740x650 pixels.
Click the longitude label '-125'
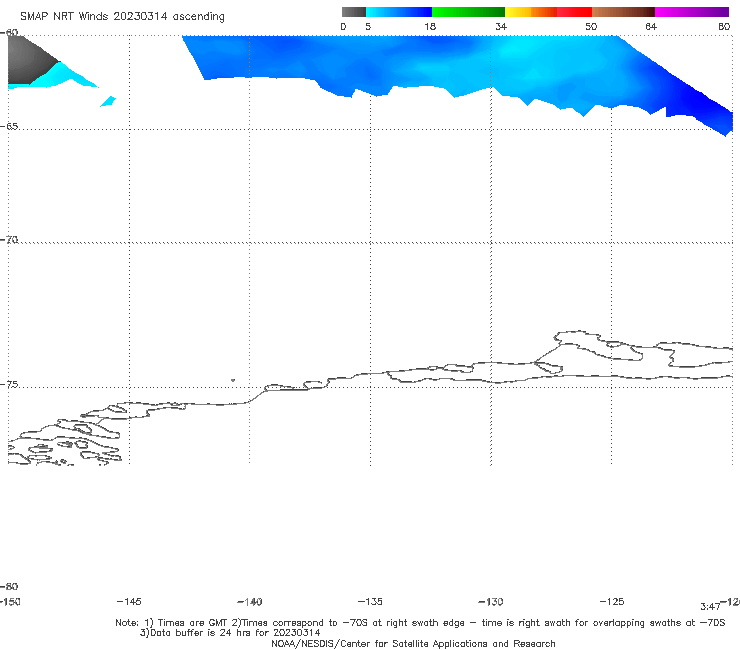point(612,601)
